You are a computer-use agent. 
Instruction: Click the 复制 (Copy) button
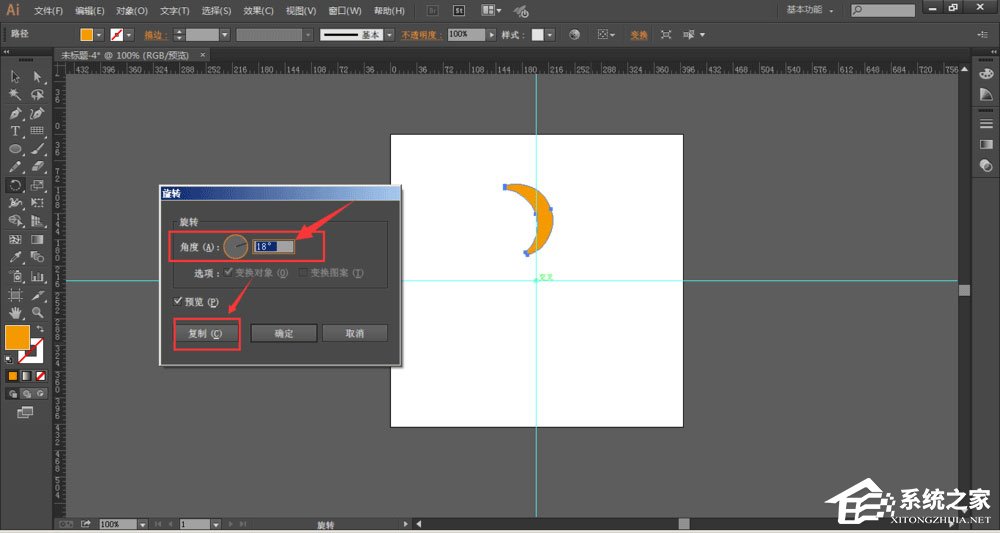pyautogui.click(x=208, y=333)
